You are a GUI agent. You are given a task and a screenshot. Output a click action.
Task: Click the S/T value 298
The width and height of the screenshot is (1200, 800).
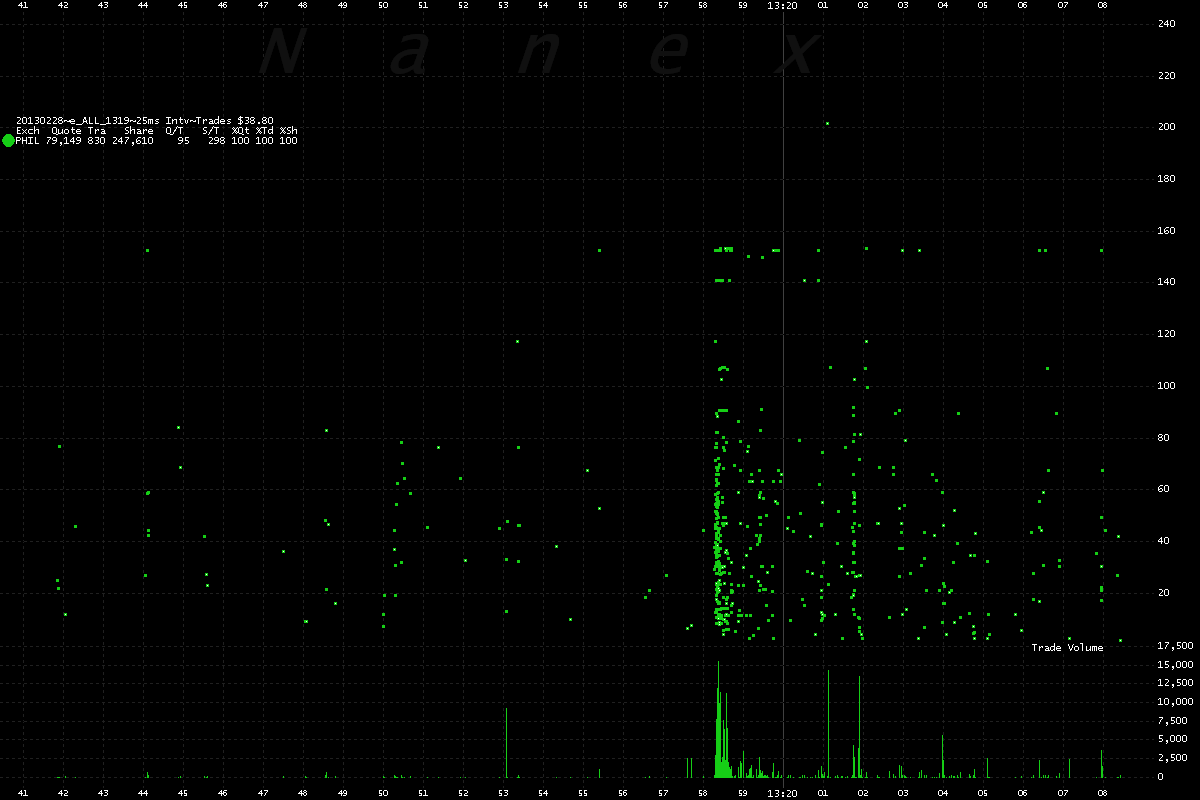tap(216, 141)
